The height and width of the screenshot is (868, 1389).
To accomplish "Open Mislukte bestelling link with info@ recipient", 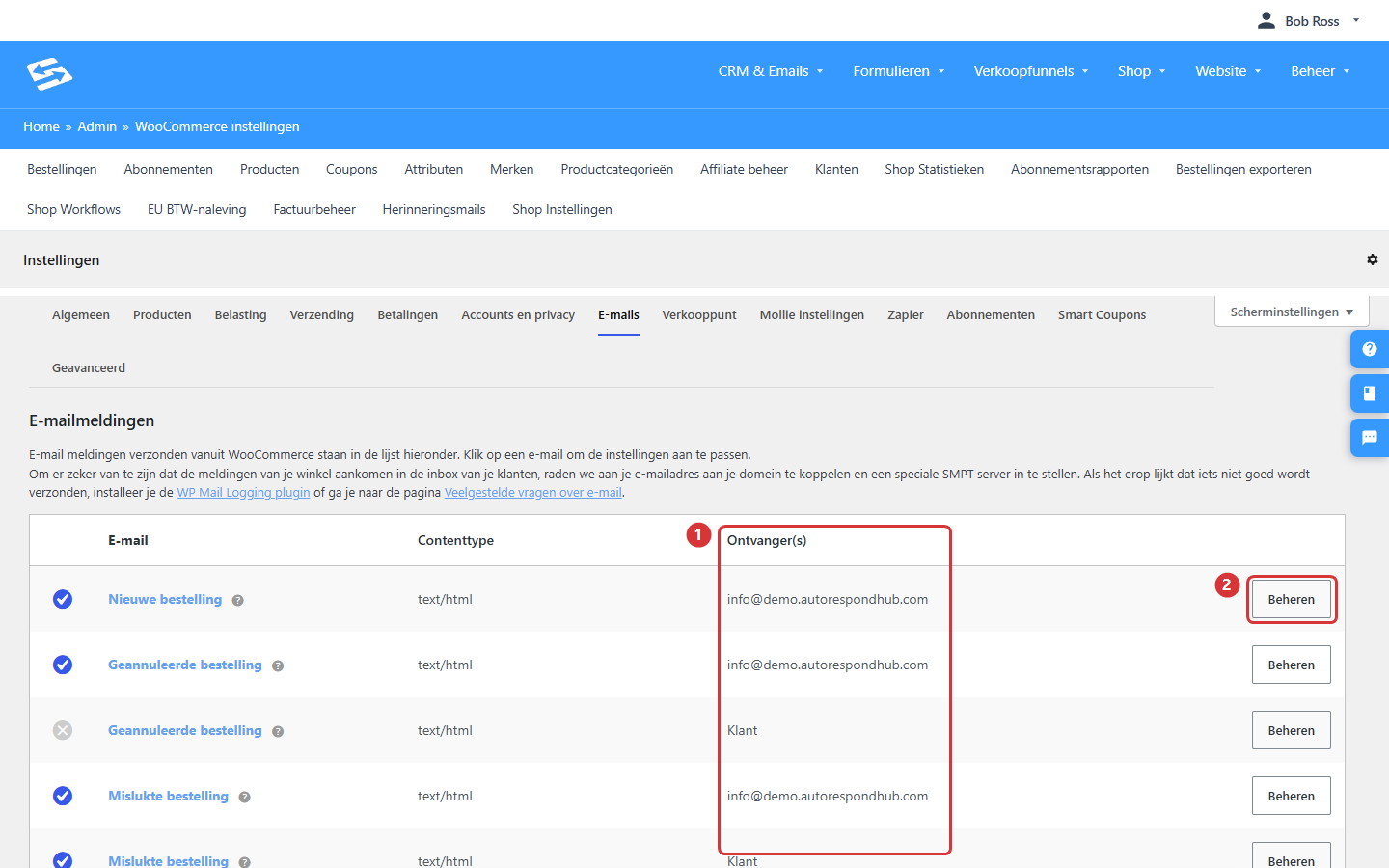I will [x=168, y=796].
